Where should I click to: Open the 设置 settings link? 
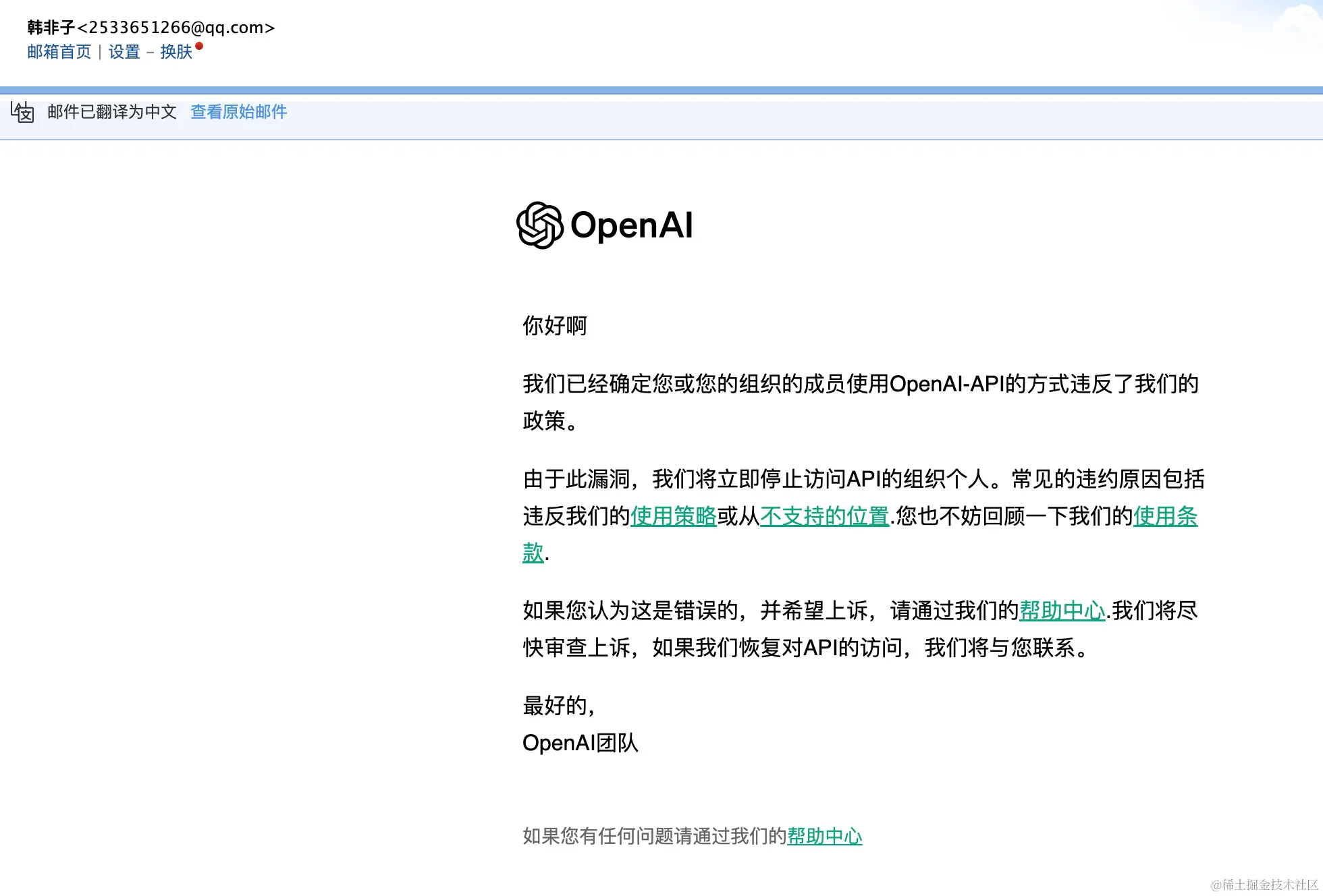click(124, 52)
